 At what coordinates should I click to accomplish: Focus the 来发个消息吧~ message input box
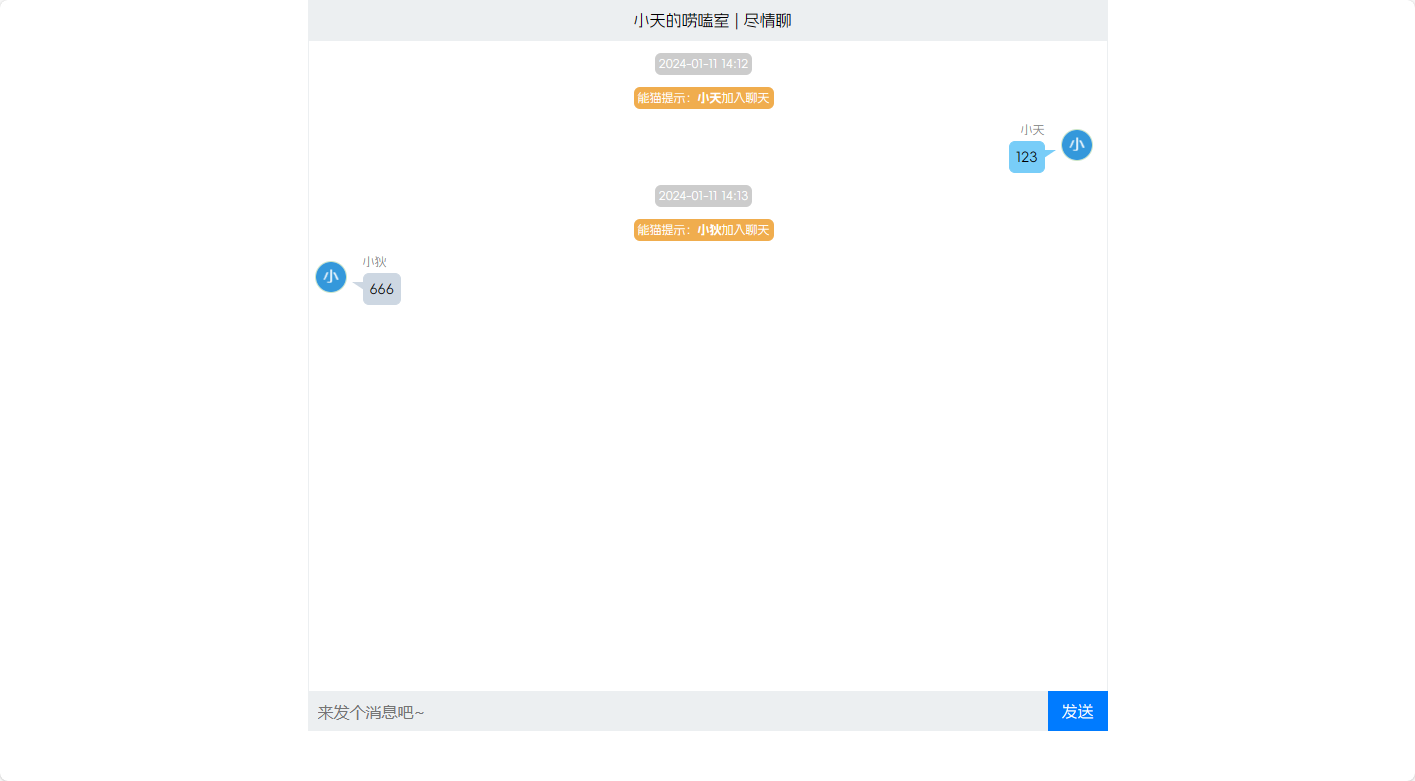pyautogui.click(x=678, y=712)
